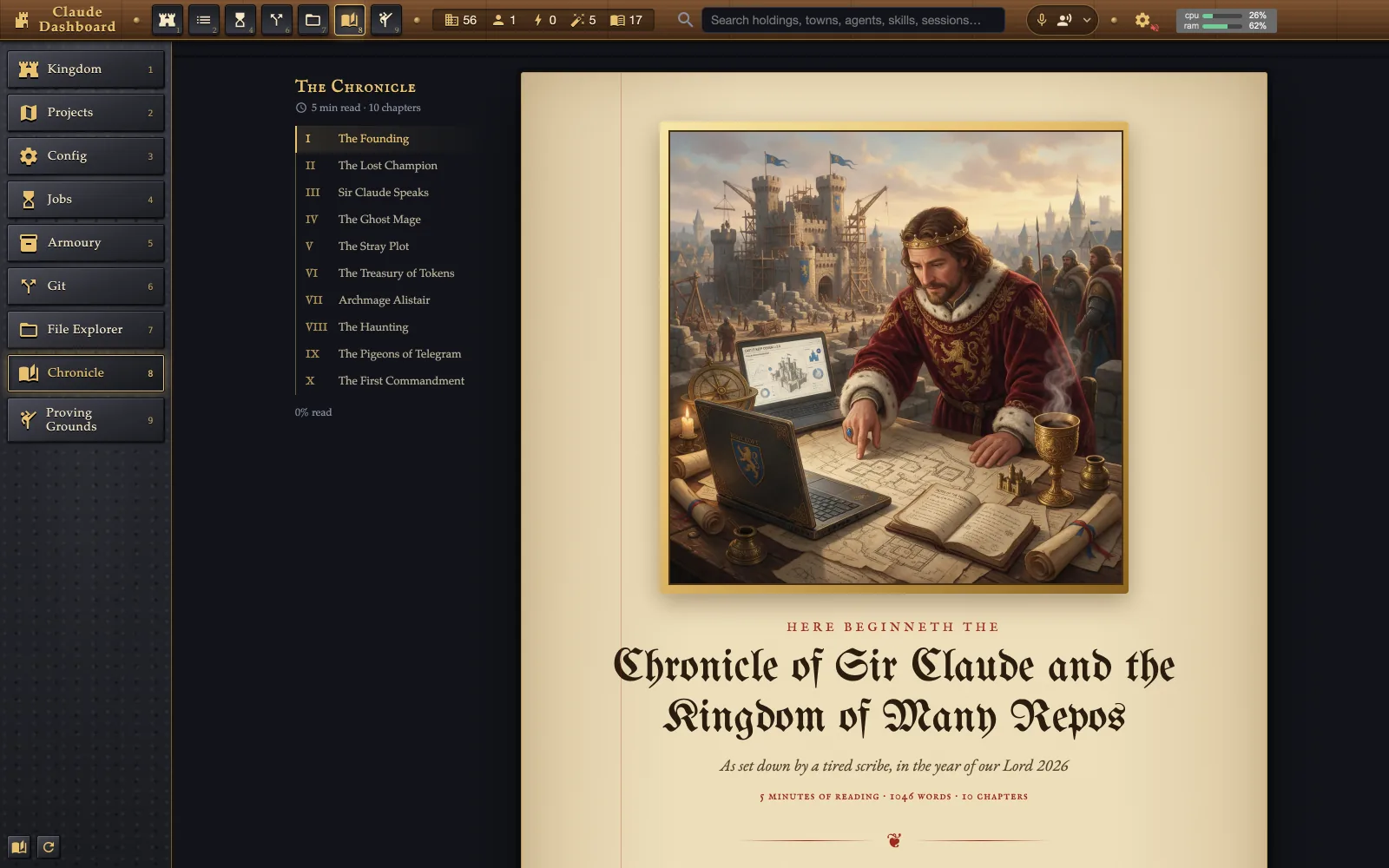This screenshot has height=868, width=1389.
Task: Open the Projects sidebar section
Action: tap(86, 113)
